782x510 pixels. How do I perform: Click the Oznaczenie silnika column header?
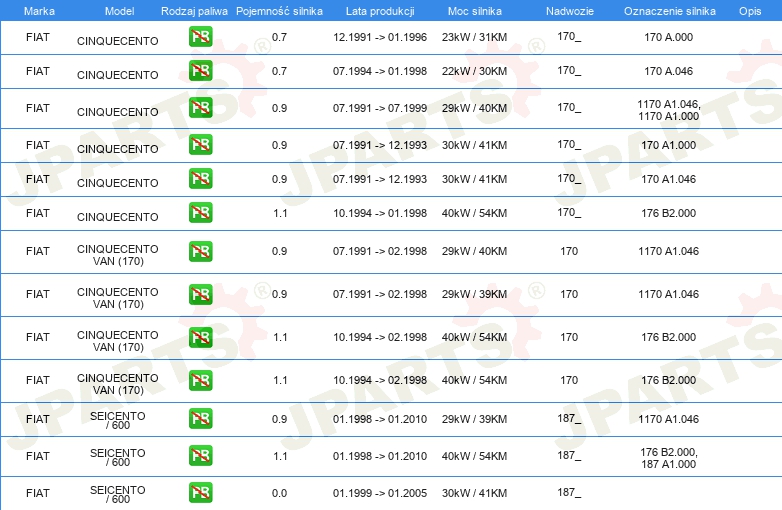click(x=669, y=11)
